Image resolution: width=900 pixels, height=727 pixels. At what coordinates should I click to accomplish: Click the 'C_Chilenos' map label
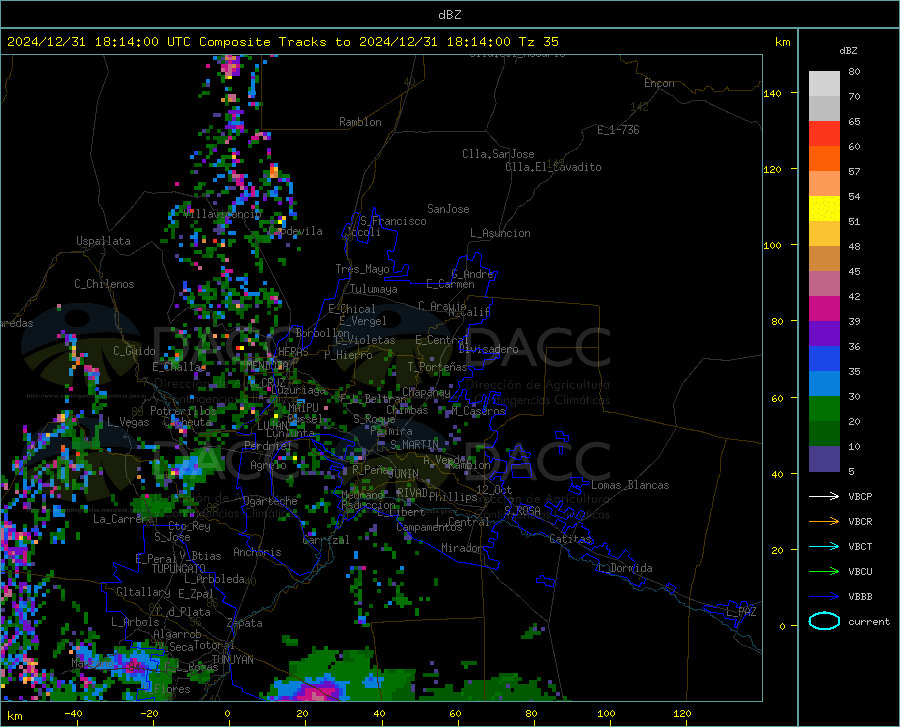[x=104, y=284]
